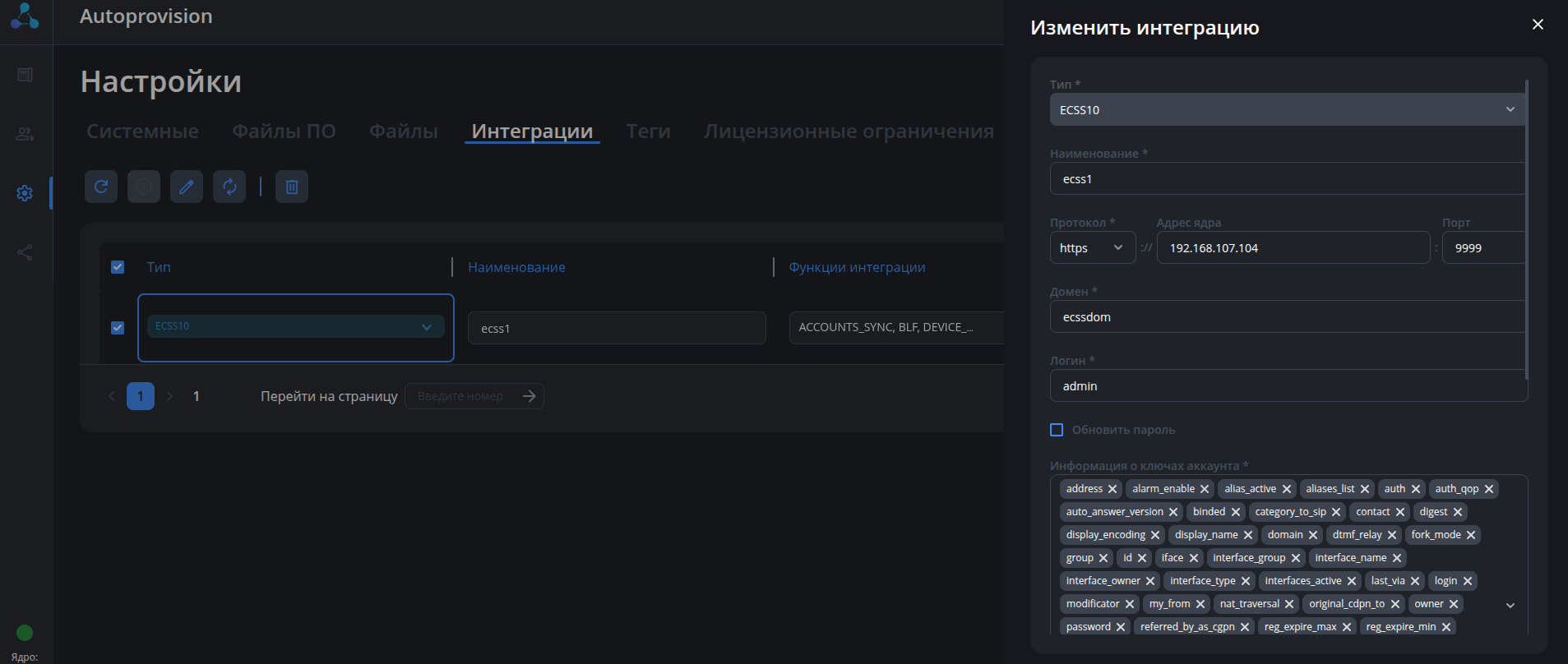Open the Тип ECSS10 dropdown in form
Image resolution: width=1568 pixels, height=664 pixels.
point(1287,109)
